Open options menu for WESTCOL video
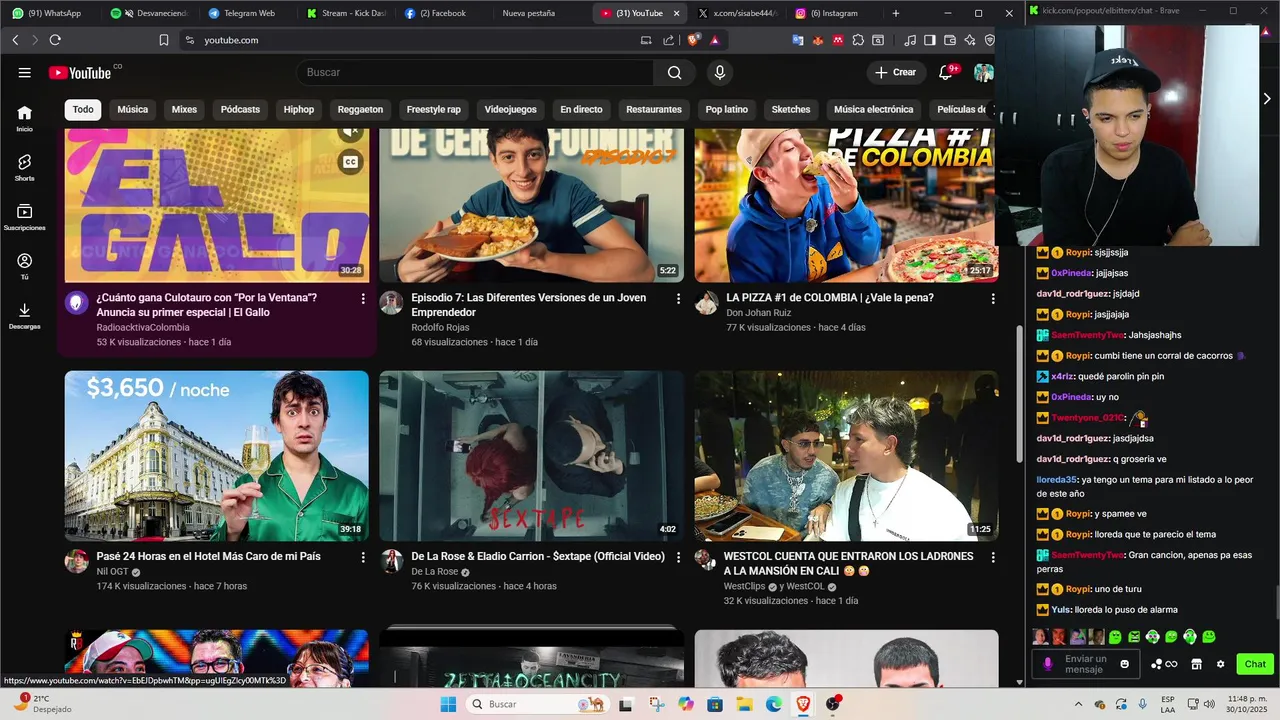Image resolution: width=1280 pixels, height=720 pixels. pyautogui.click(x=993, y=557)
